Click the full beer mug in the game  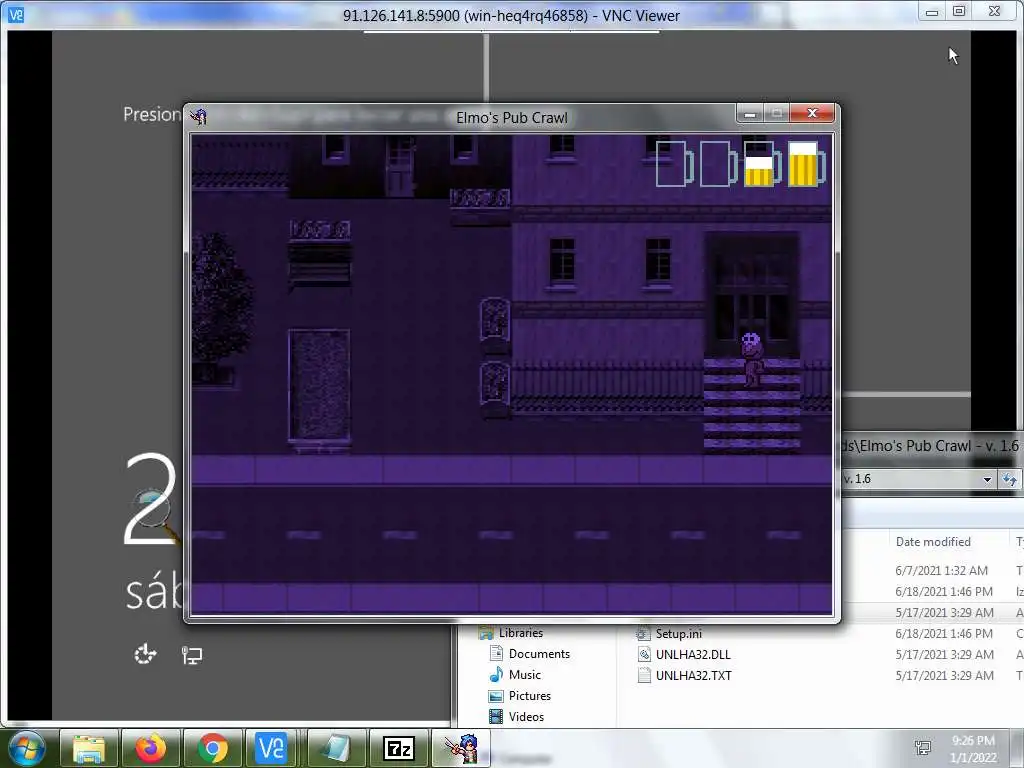pos(807,164)
